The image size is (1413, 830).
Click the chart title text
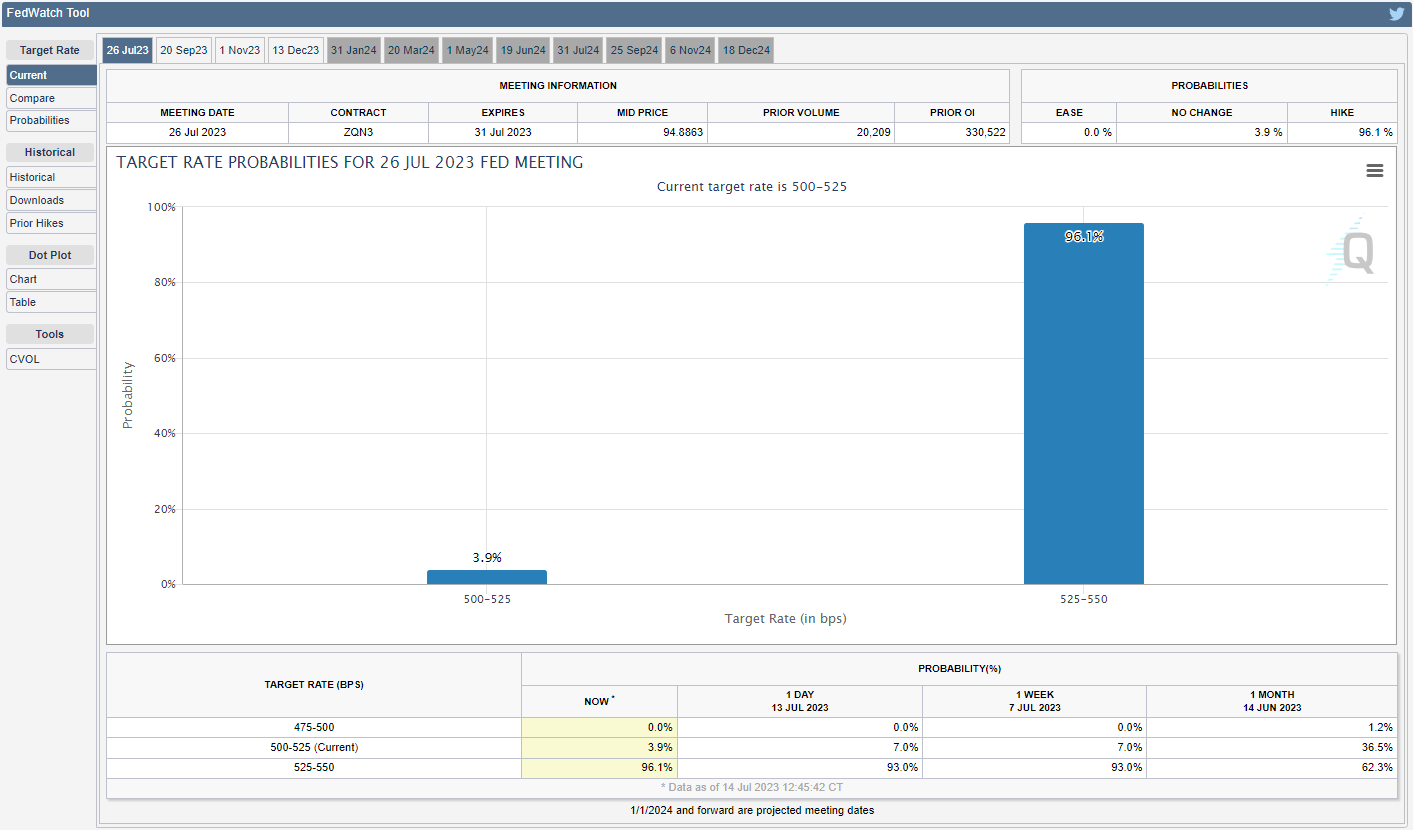pyautogui.click(x=350, y=162)
